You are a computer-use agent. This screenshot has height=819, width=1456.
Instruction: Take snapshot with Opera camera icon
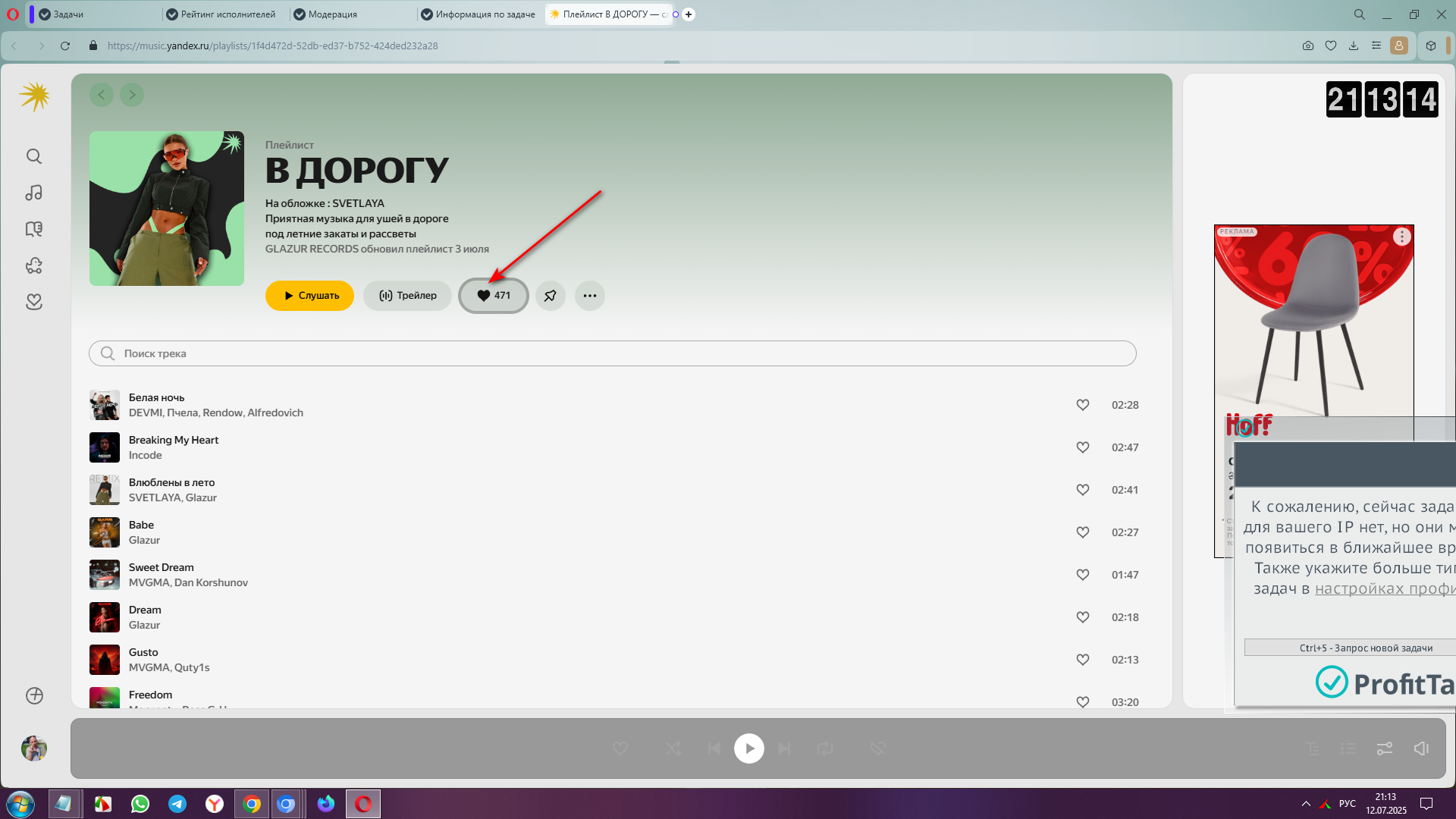point(1308,45)
